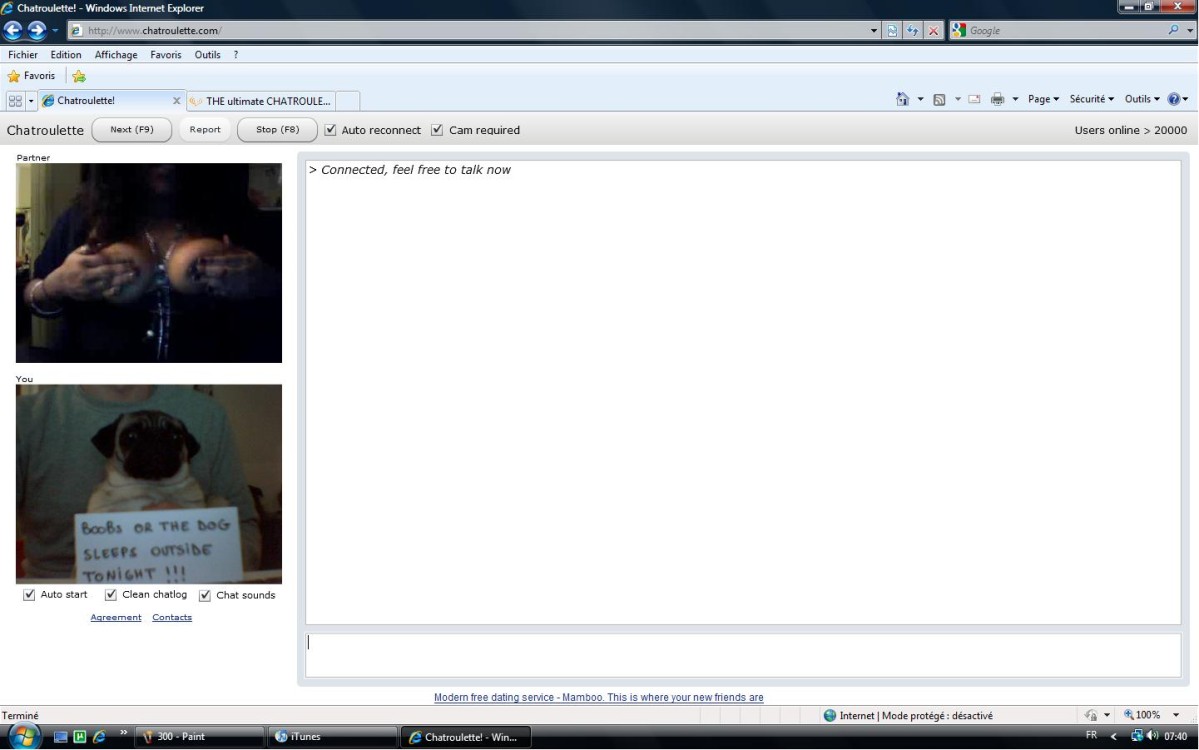Image resolution: width=1199 pixels, height=750 pixels.
Task: Open the Page dropdown menu
Action: [x=1043, y=99]
